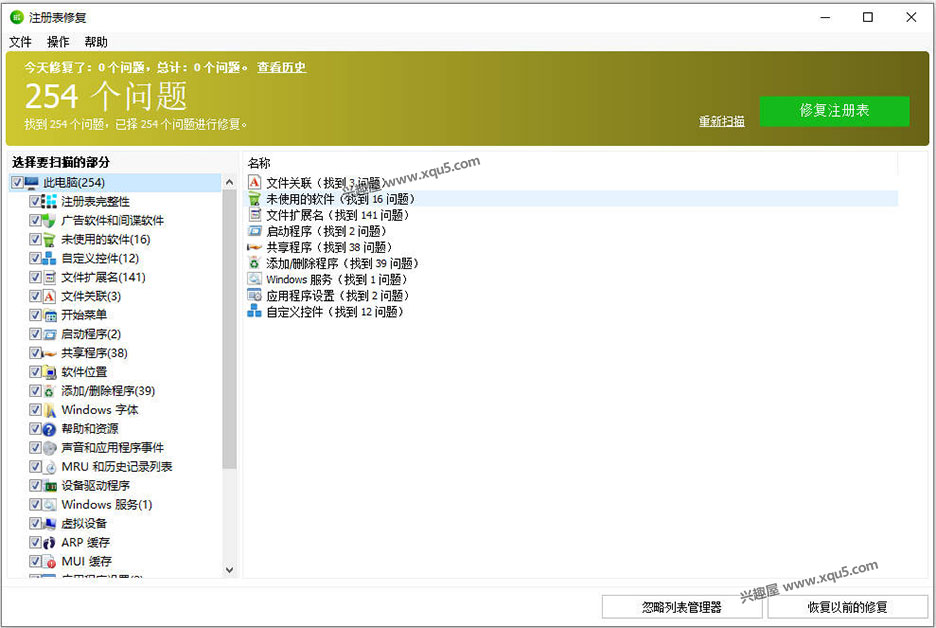Click the 自定义控件 icon in results list
936x628 pixels.
pyautogui.click(x=253, y=311)
